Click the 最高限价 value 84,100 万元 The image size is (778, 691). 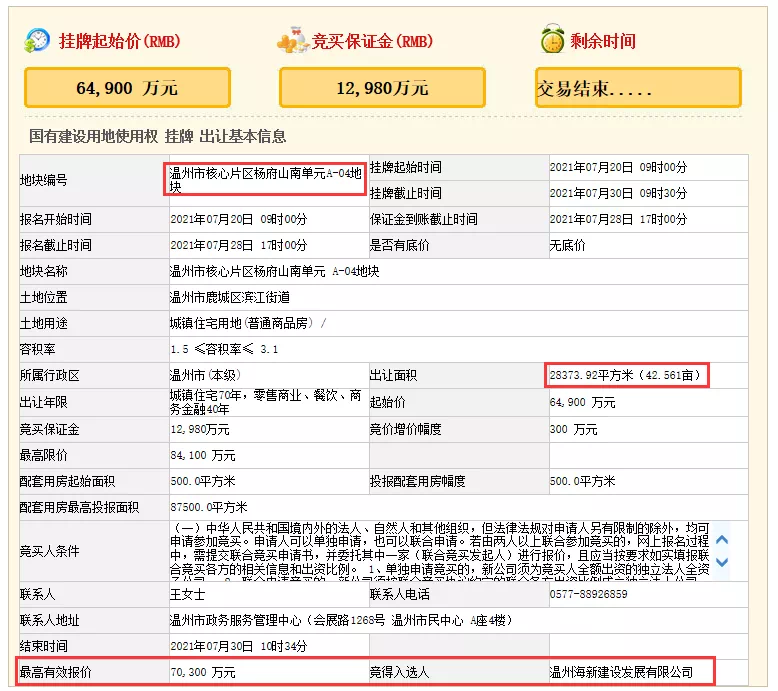pyautogui.click(x=203, y=455)
